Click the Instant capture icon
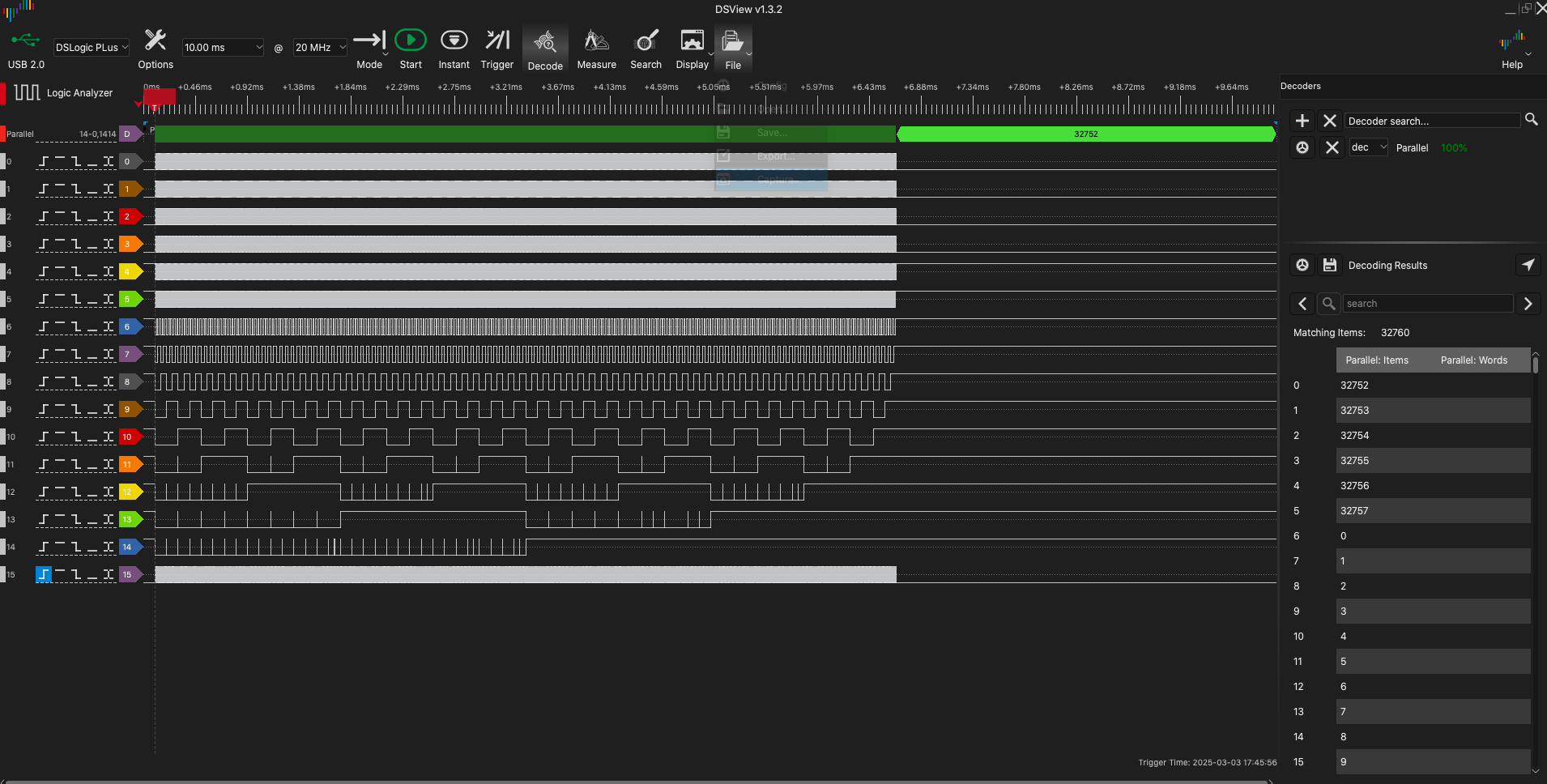 click(454, 40)
